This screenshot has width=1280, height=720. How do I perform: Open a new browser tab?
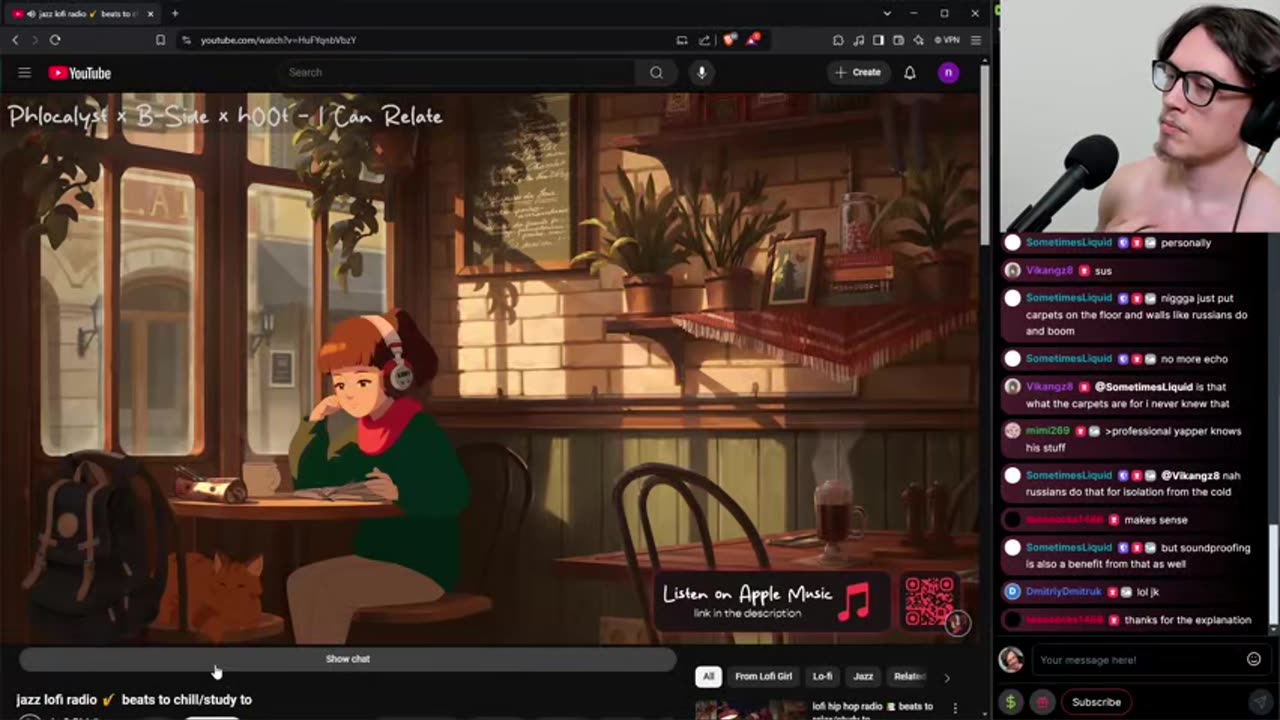click(x=174, y=13)
